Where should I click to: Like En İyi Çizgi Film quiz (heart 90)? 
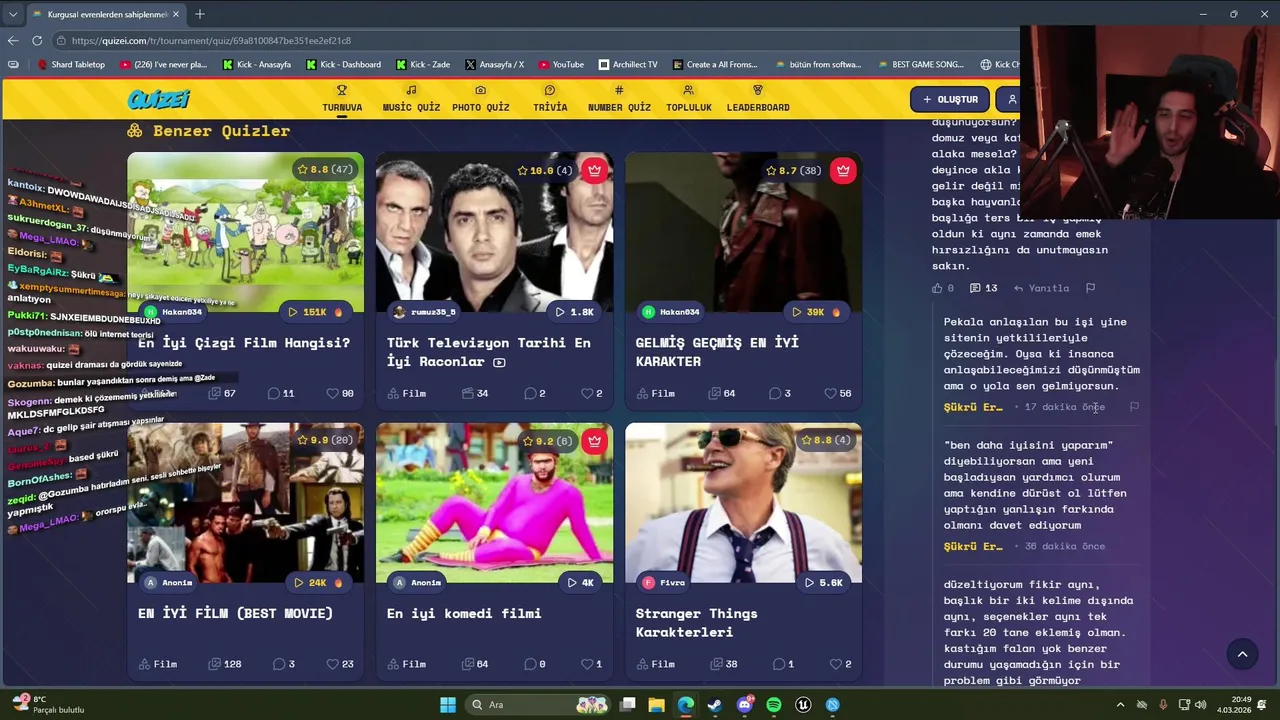click(340, 393)
